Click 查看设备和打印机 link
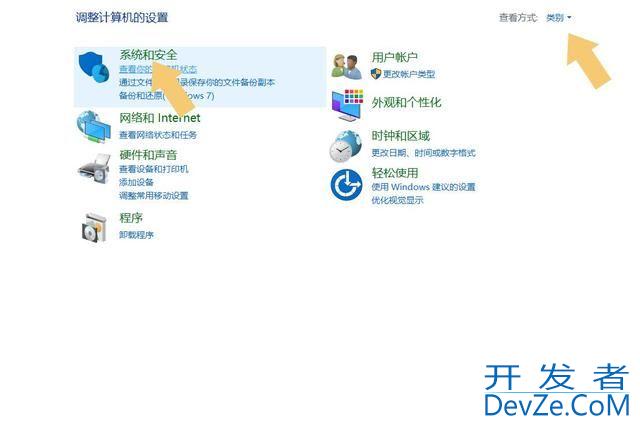 [154, 169]
